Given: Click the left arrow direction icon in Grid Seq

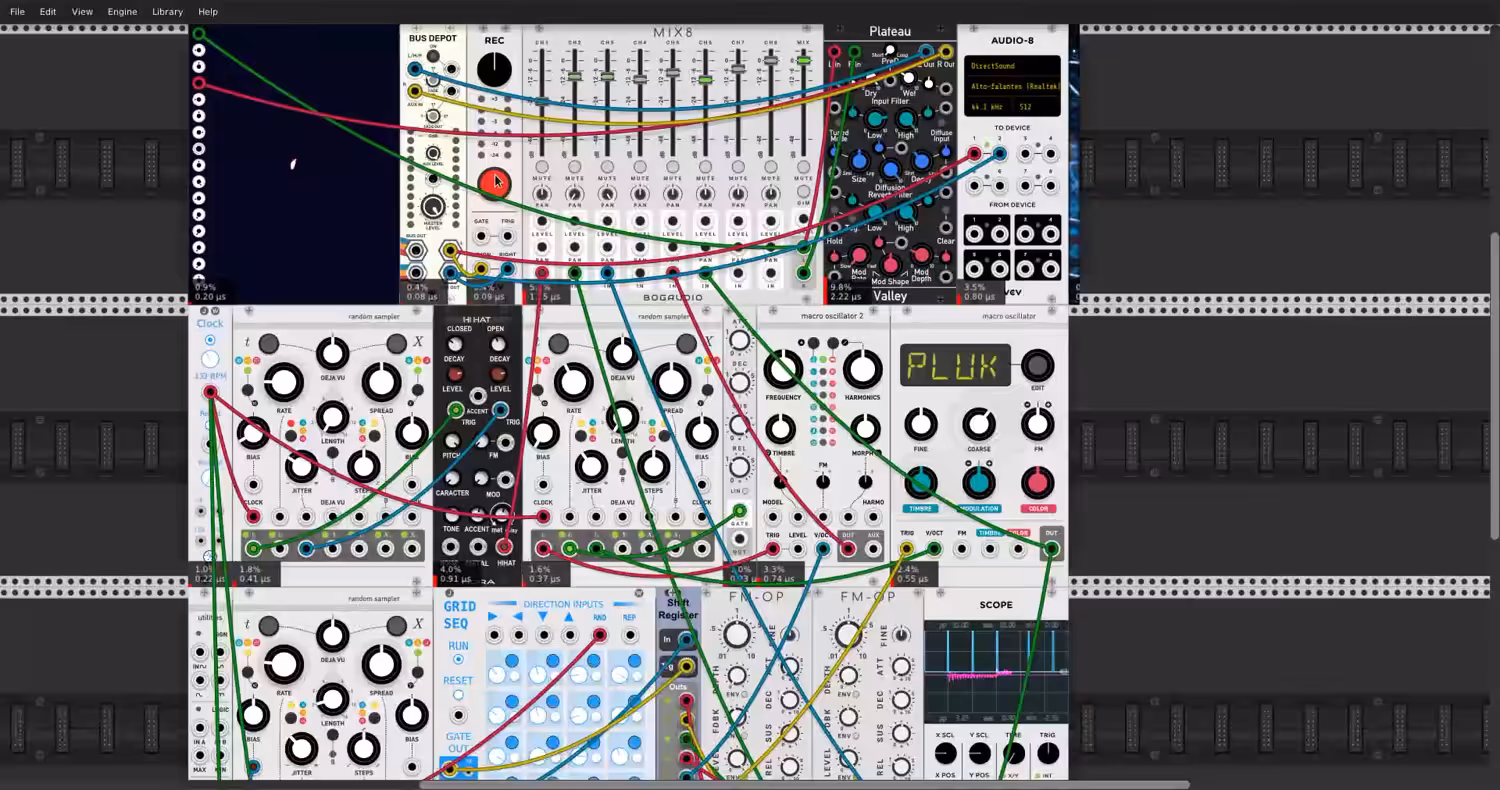Looking at the screenshot, I should tap(517, 617).
